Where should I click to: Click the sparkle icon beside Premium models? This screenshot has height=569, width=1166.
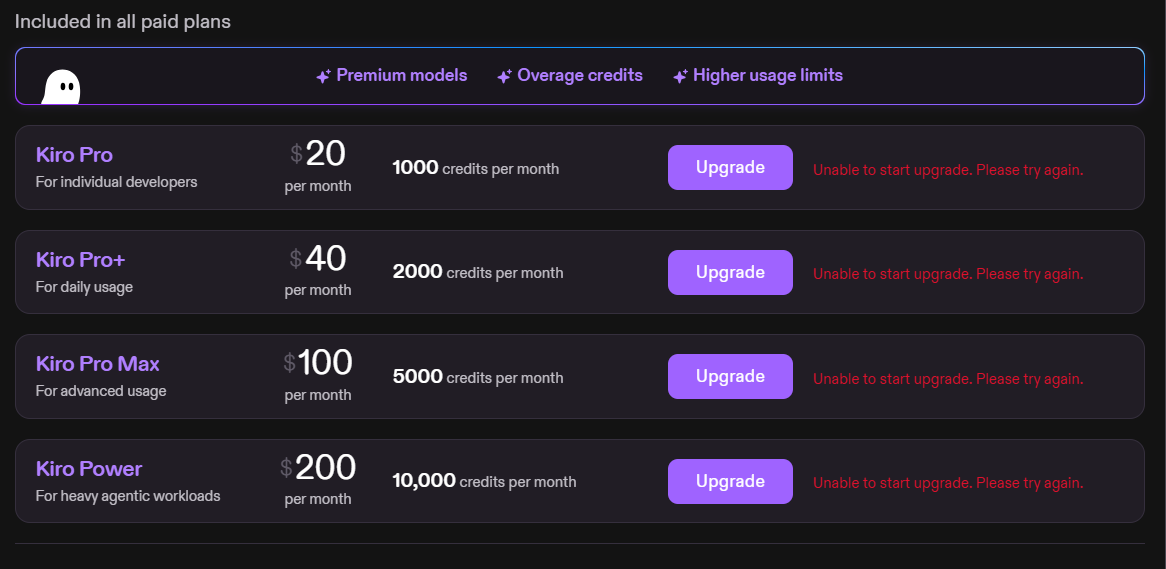click(x=323, y=77)
